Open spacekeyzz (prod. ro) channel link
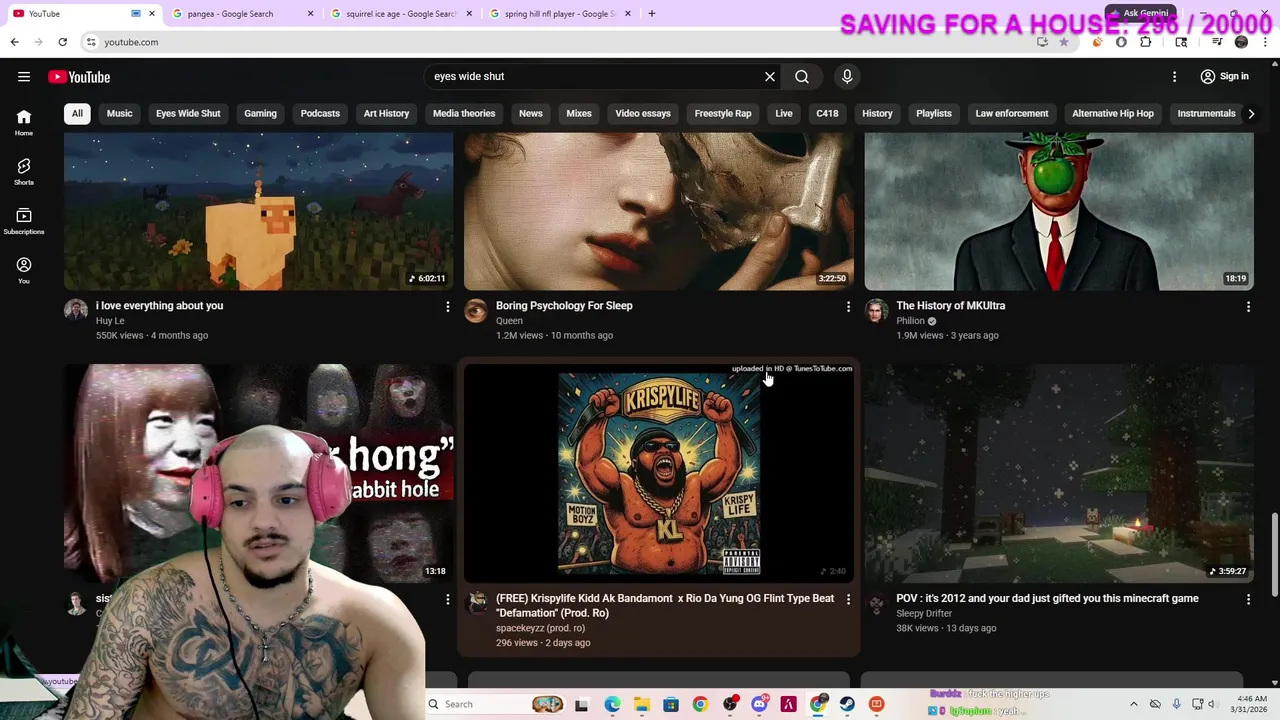The width and height of the screenshot is (1280, 720). pos(540,628)
